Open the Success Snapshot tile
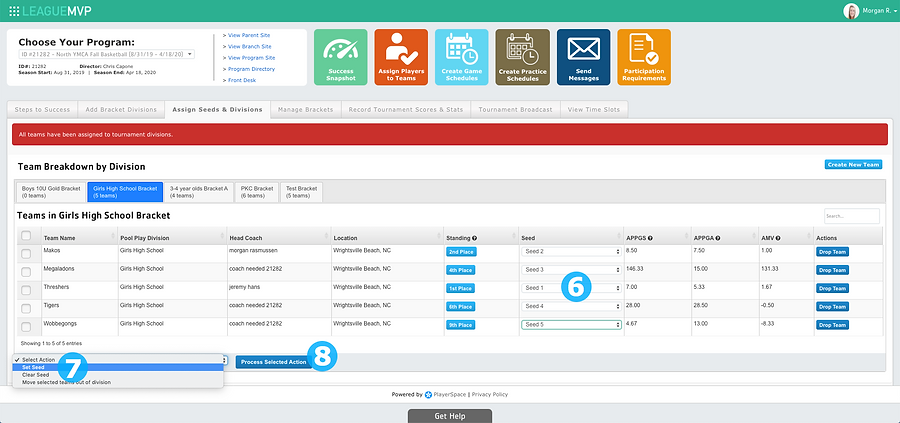Screen dimensions: 900x423 pos(340,57)
